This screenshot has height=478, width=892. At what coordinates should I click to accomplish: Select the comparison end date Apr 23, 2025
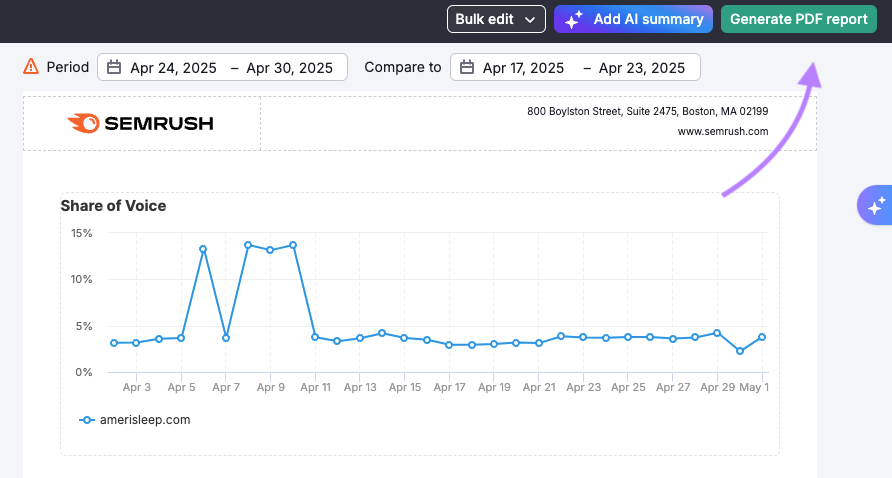642,68
